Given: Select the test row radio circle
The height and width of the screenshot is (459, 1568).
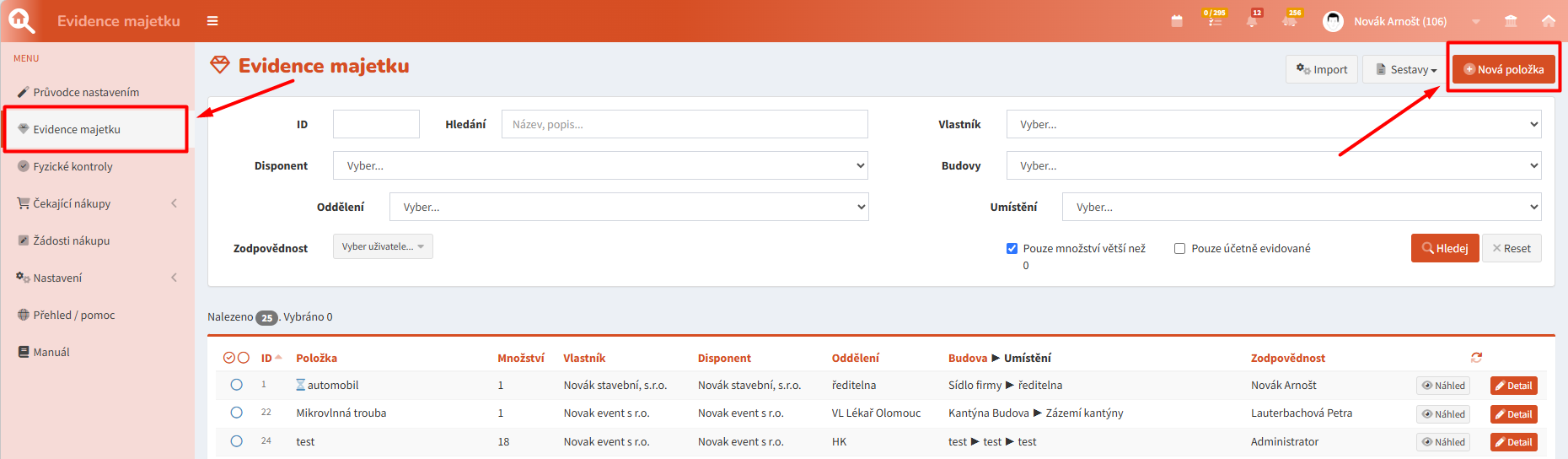Looking at the screenshot, I should click(237, 441).
